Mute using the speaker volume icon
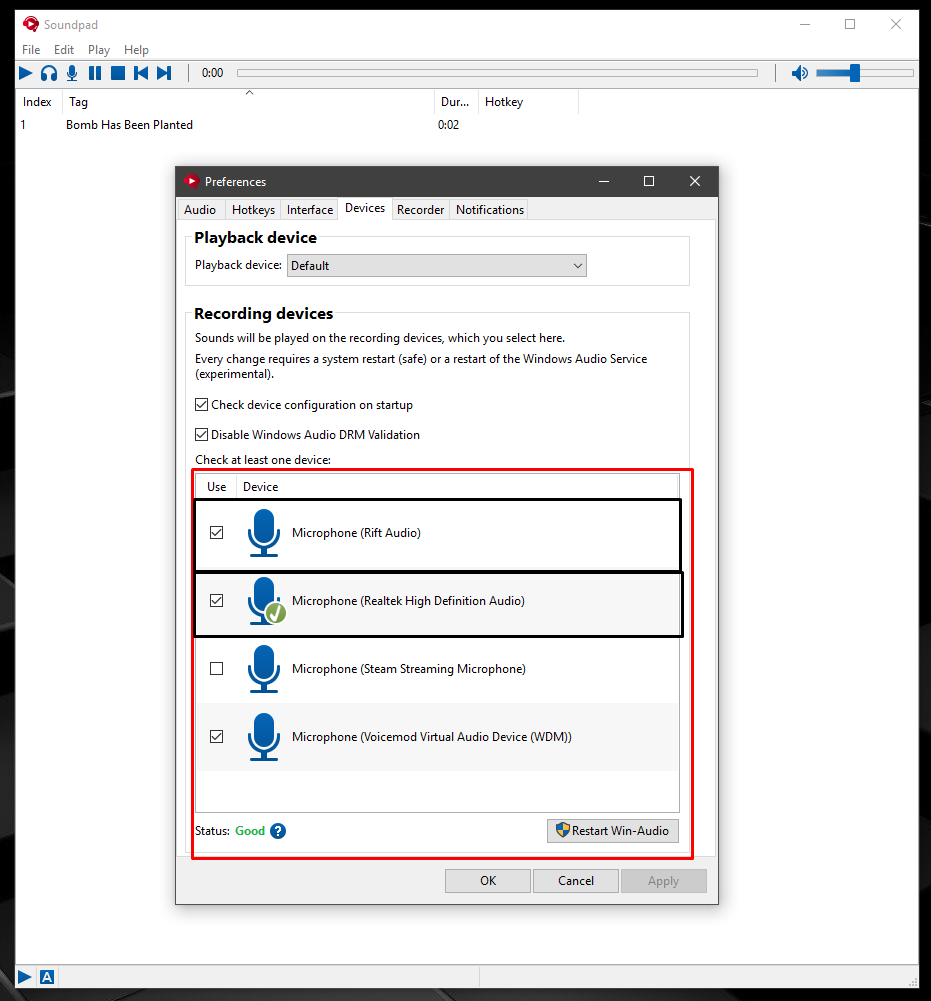Screen dimensions: 931x1001 (x=799, y=73)
